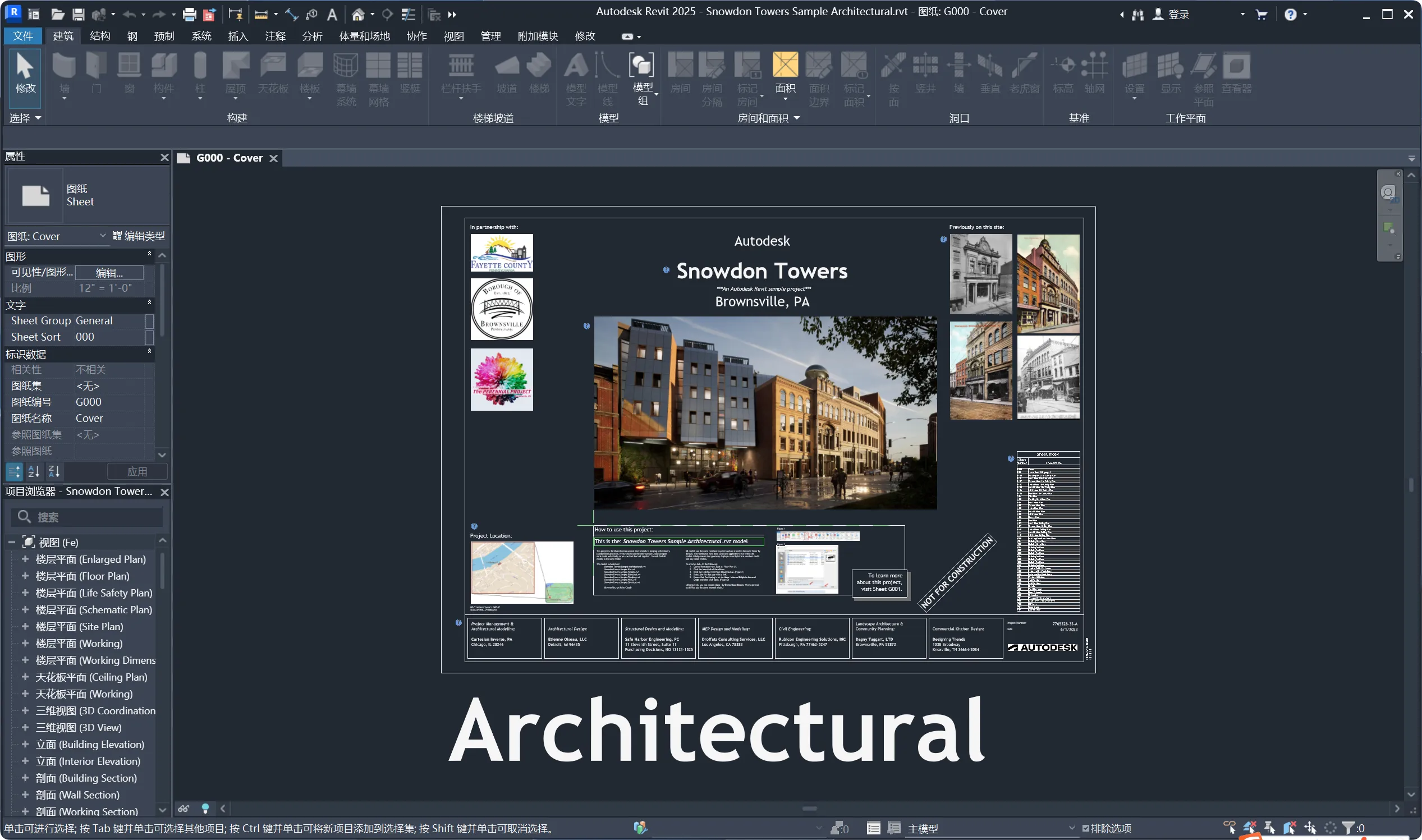Click the Save icon in quick access toolbar
This screenshot has width=1422, height=840.
(79, 15)
